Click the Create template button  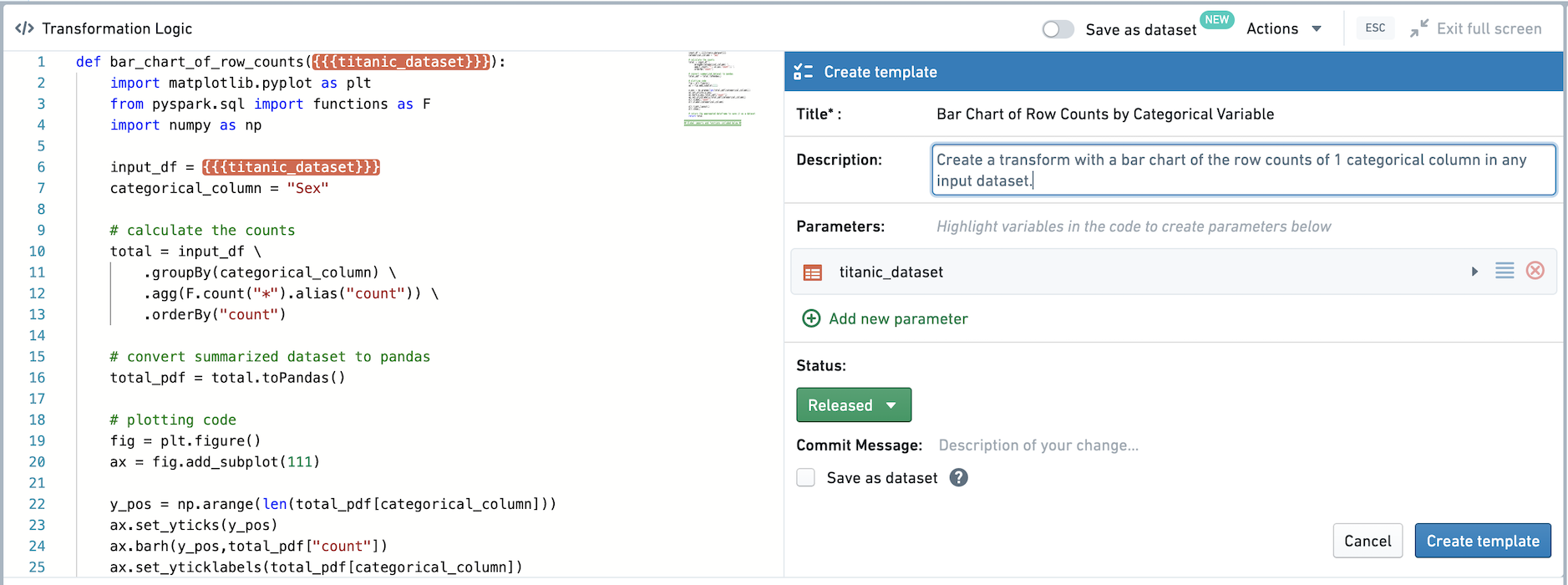1482,541
